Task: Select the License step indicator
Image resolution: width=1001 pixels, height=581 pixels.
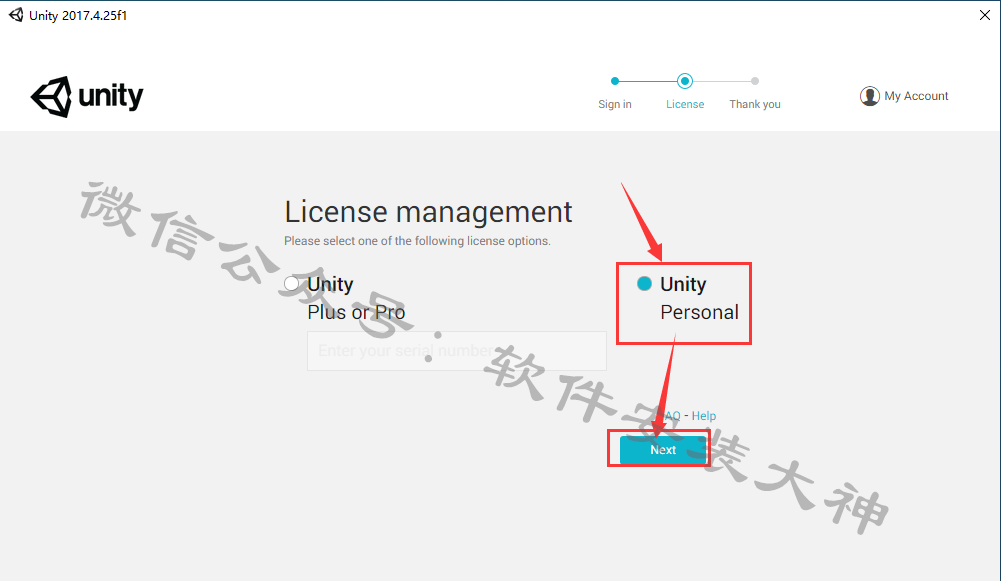Action: tap(685, 81)
